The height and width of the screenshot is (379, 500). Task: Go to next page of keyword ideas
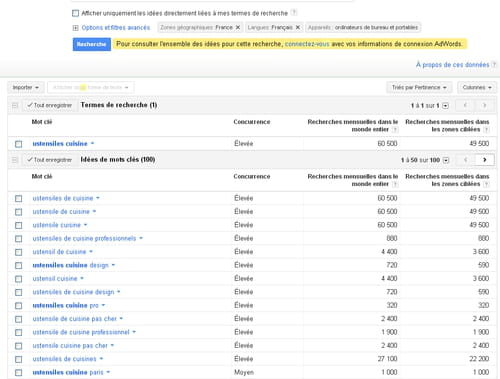(484, 160)
